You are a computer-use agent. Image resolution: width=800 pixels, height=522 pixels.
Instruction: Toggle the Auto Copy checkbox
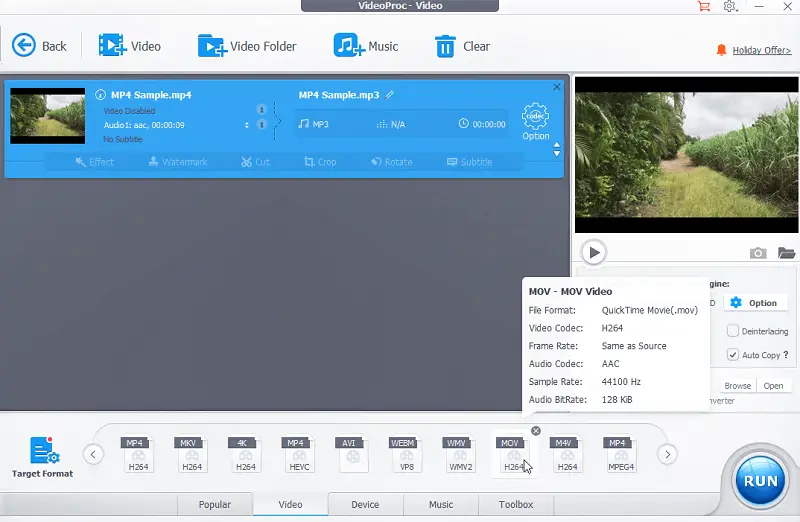tap(733, 354)
